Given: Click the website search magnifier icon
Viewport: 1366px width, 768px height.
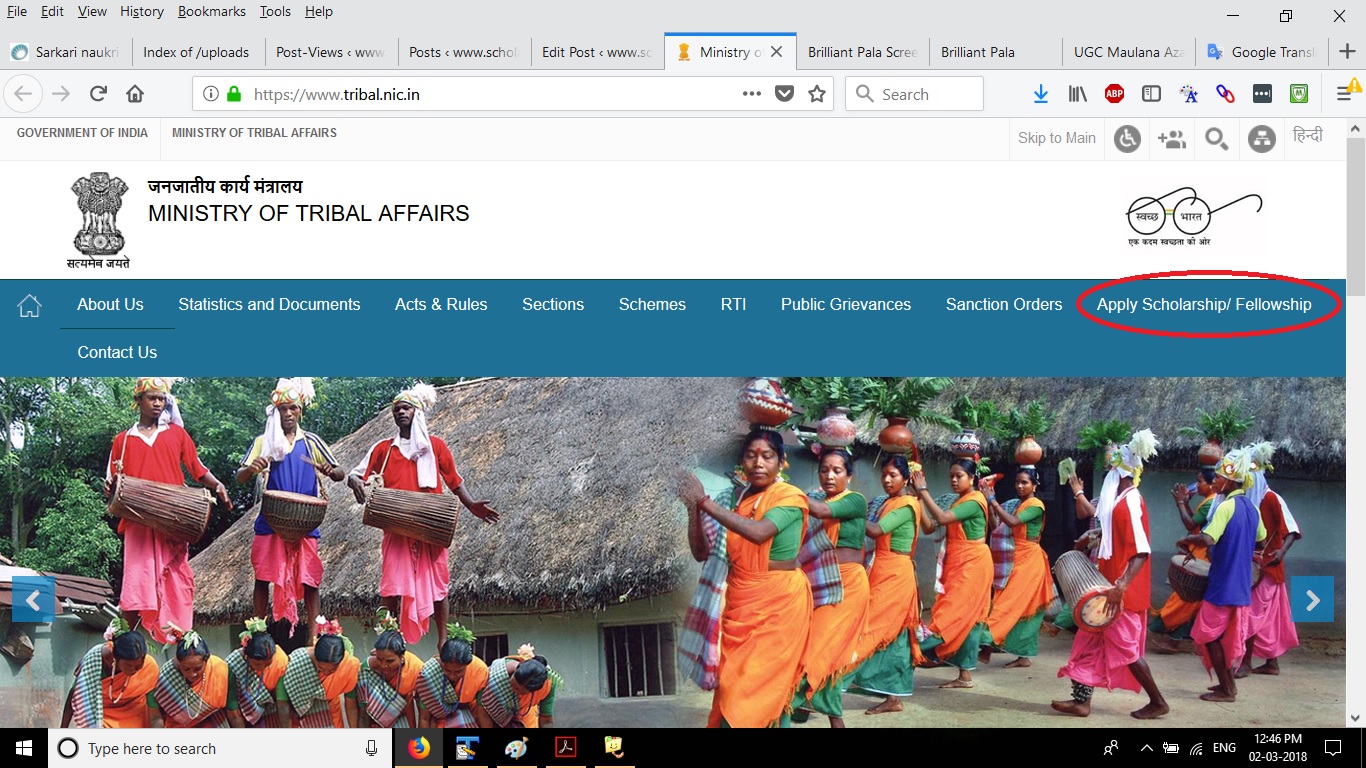Looking at the screenshot, I should (1216, 139).
